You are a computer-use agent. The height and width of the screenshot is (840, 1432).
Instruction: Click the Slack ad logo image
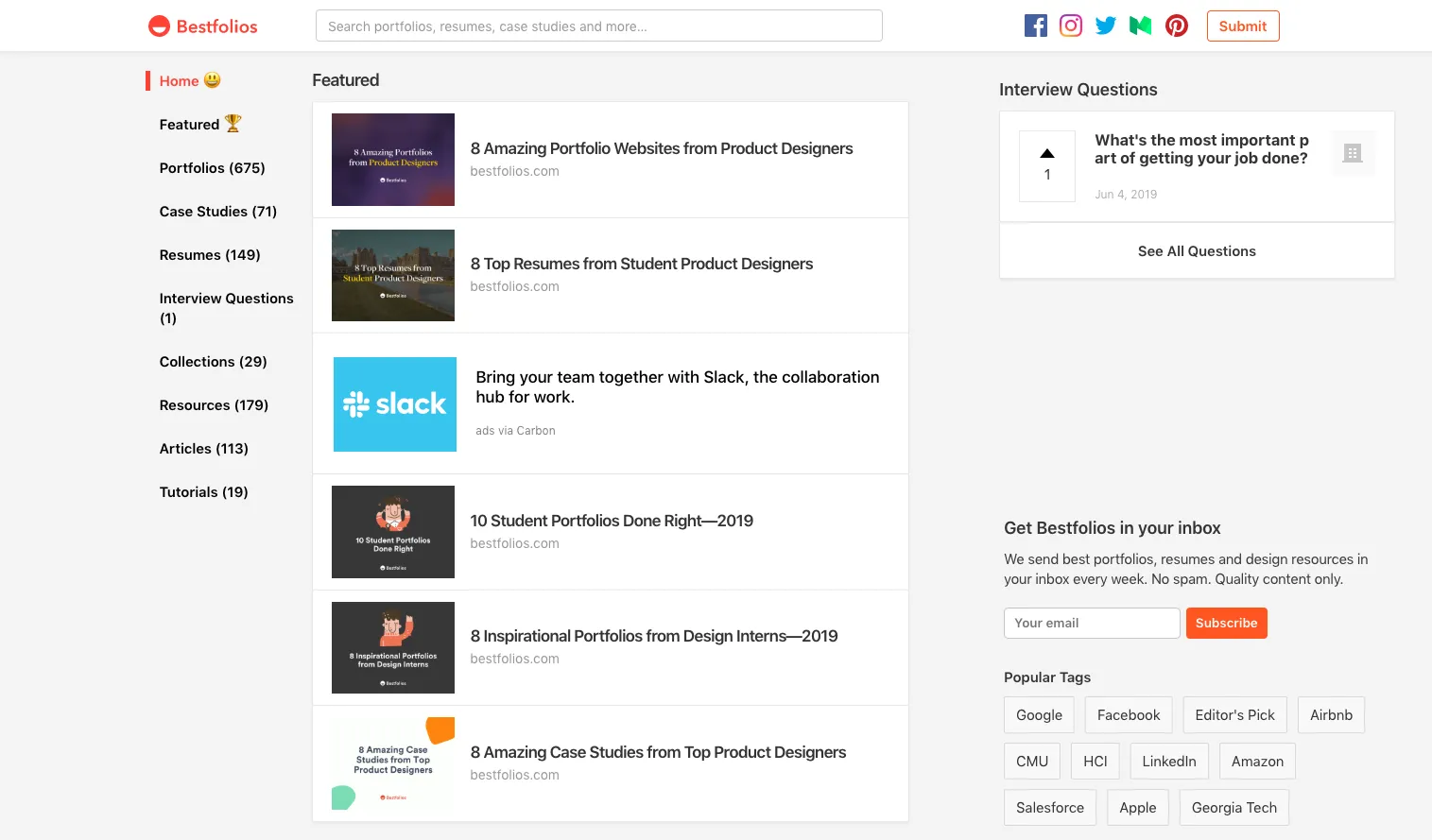click(x=395, y=404)
